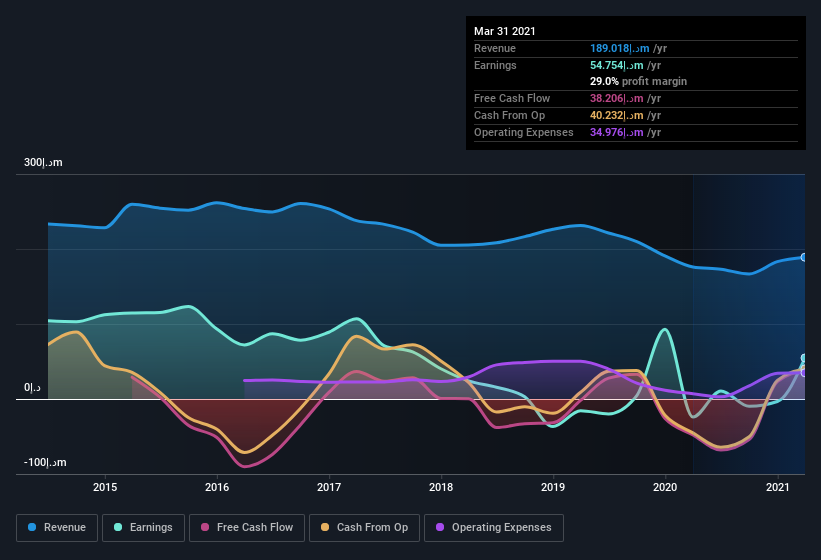Click the 2016 x-axis label
821x560 pixels.
217,487
